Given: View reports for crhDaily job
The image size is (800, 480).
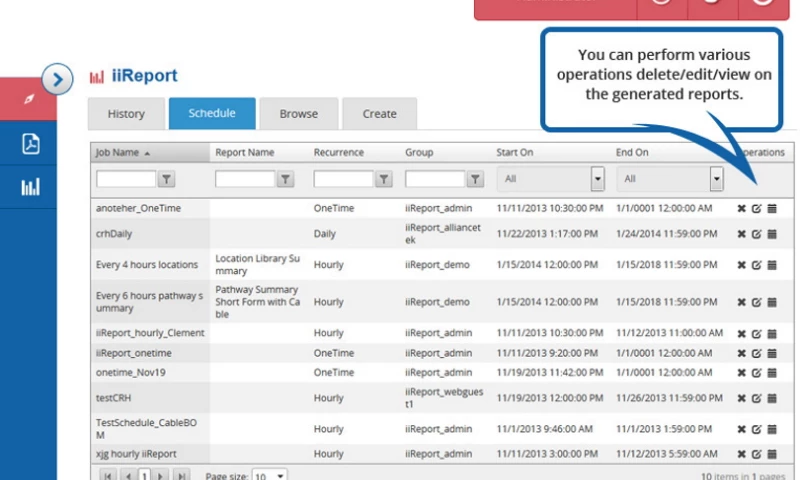Looking at the screenshot, I should [x=772, y=234].
